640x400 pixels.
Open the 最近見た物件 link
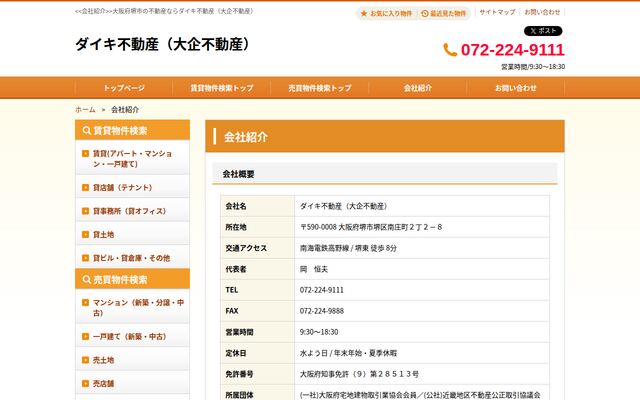[443, 13]
